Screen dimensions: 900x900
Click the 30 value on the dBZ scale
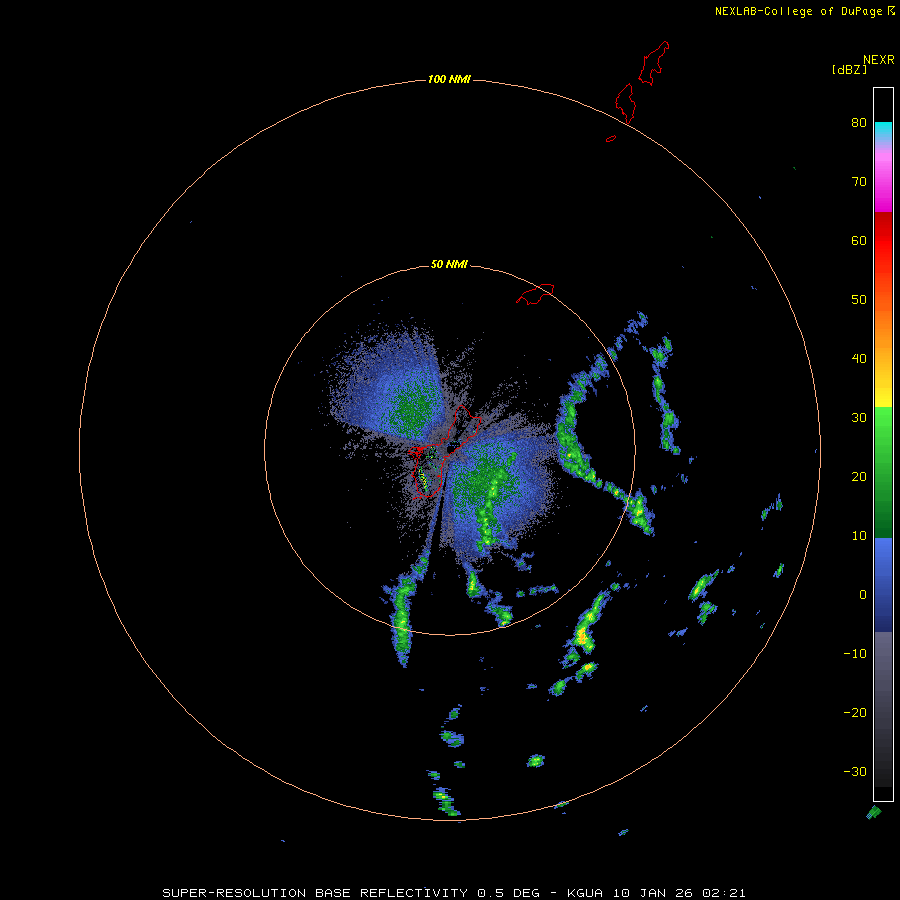point(859,418)
